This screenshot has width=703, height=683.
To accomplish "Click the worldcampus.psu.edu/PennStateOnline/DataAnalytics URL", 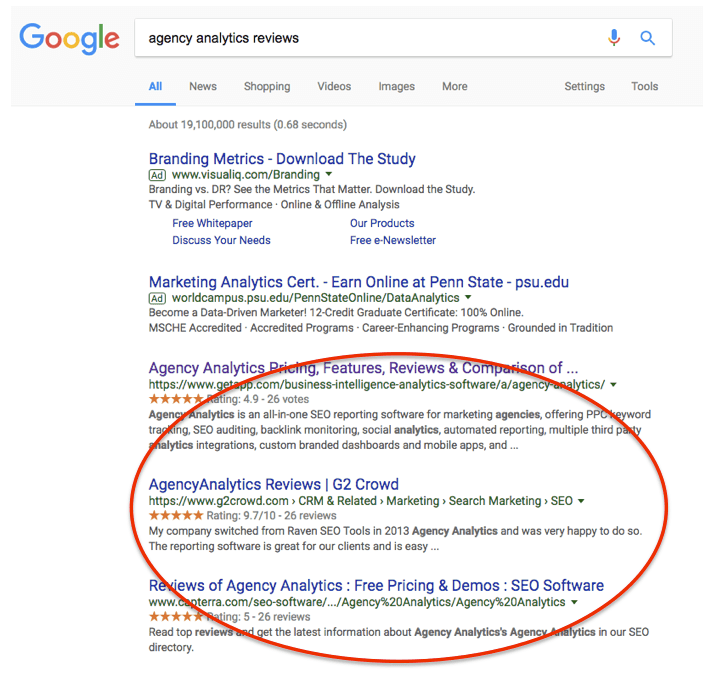I will [316, 298].
